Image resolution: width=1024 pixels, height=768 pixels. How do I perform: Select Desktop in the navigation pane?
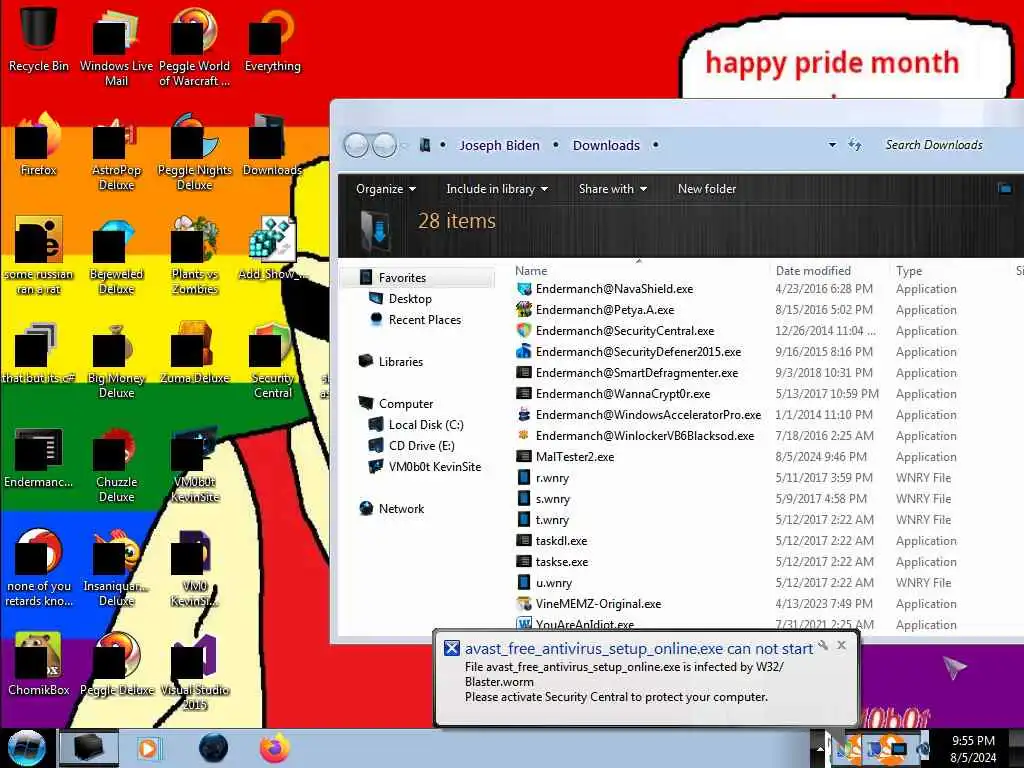pos(410,298)
